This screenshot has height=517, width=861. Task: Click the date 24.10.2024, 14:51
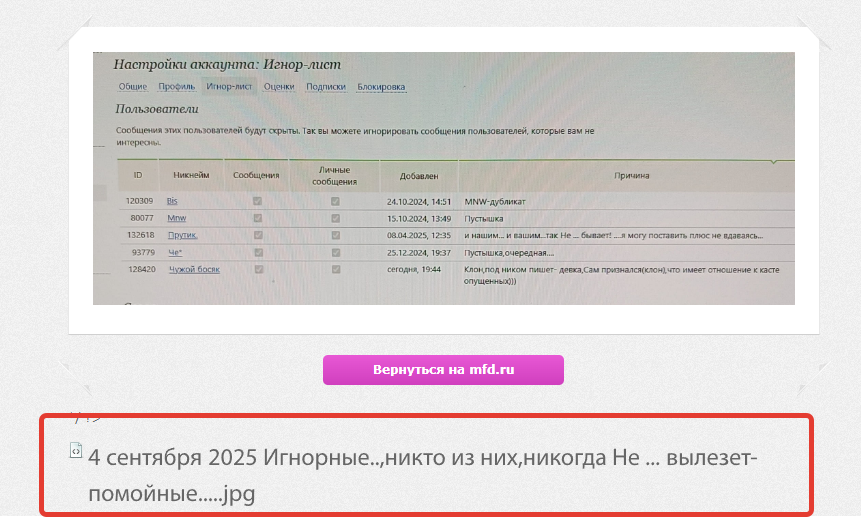pyautogui.click(x=419, y=202)
